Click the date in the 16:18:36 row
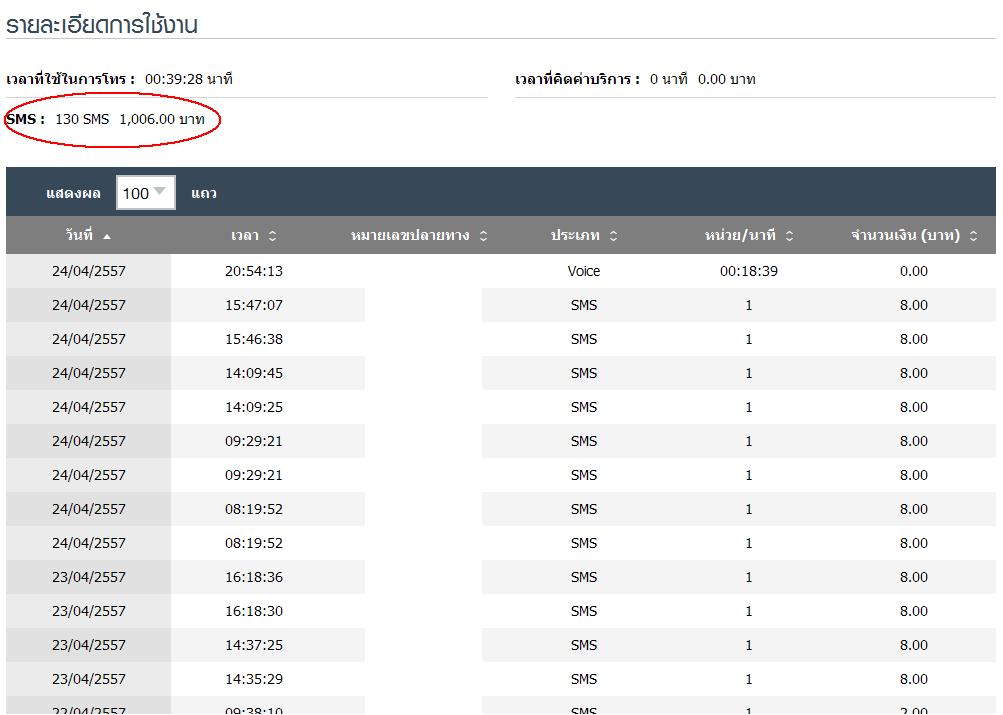The height and width of the screenshot is (715, 1003). (89, 577)
